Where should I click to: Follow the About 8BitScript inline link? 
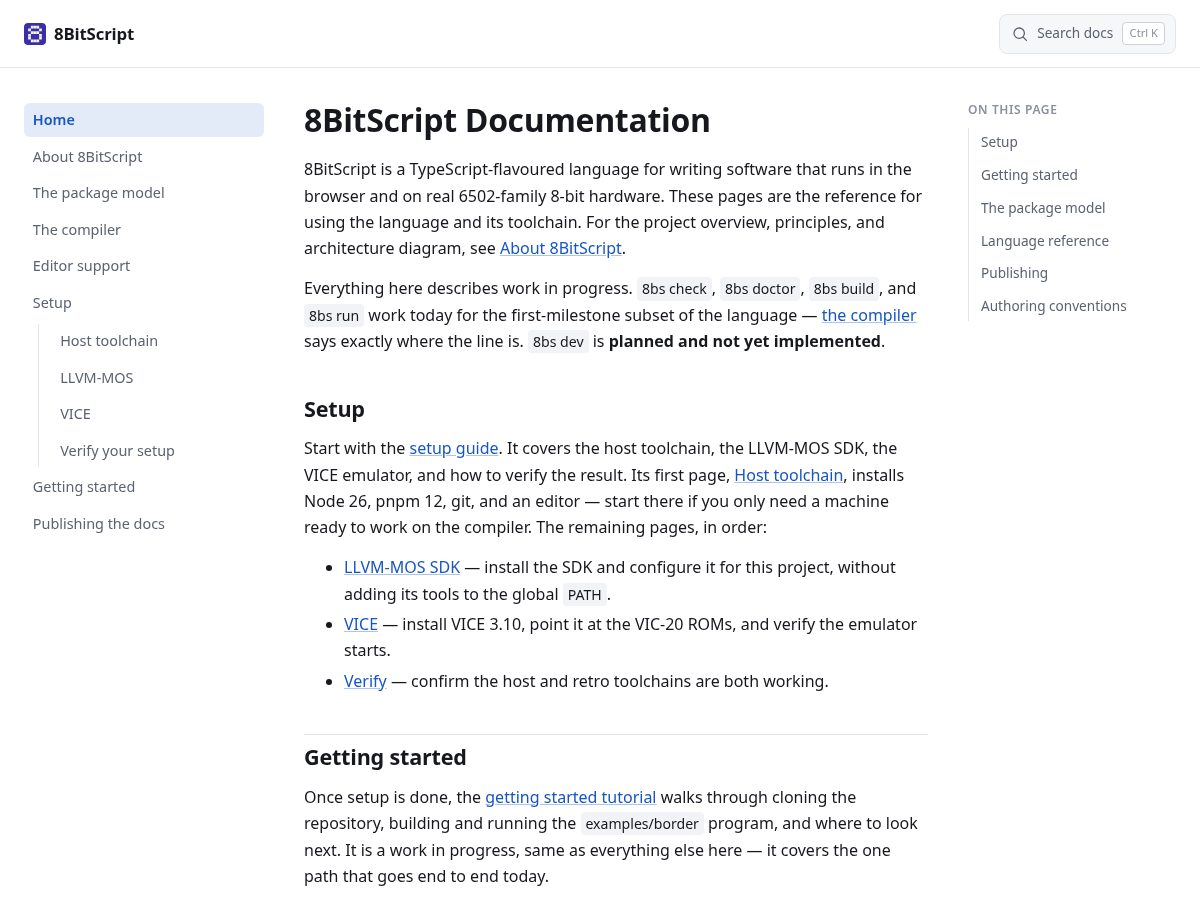coord(561,248)
